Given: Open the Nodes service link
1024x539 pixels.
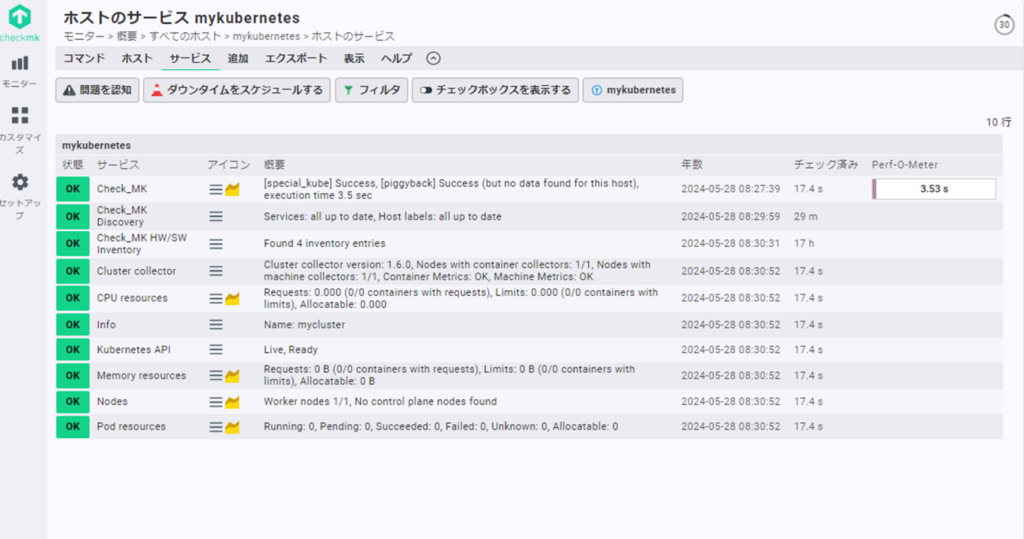Looking at the screenshot, I should [x=112, y=402].
